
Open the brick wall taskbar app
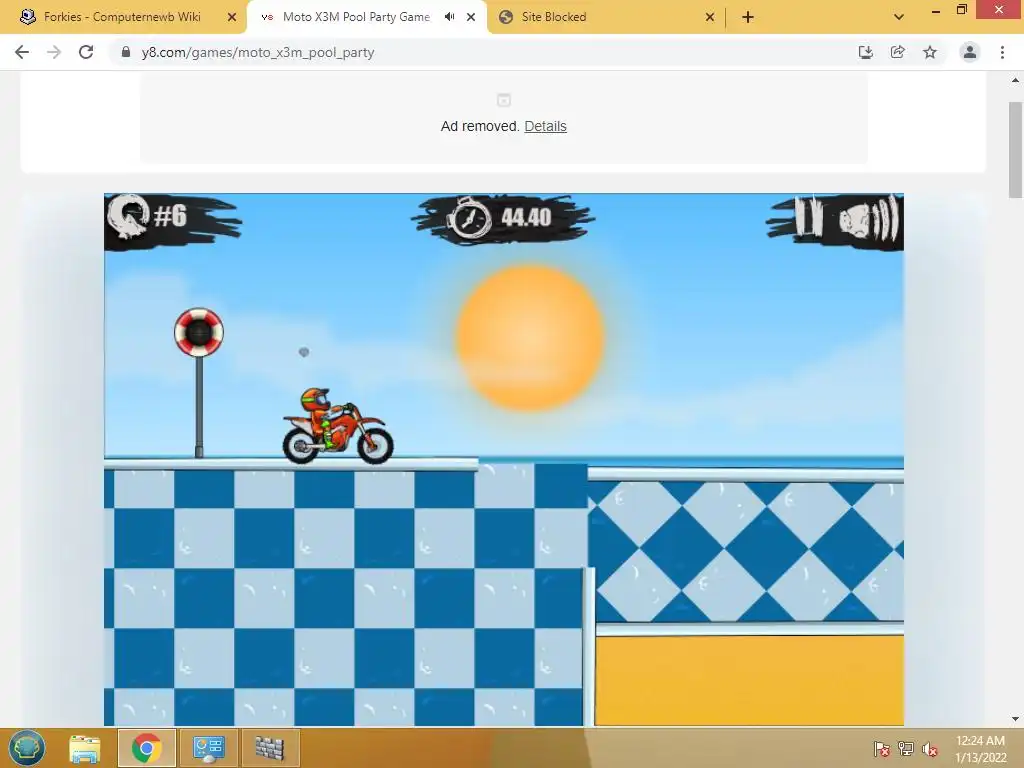[x=270, y=748]
